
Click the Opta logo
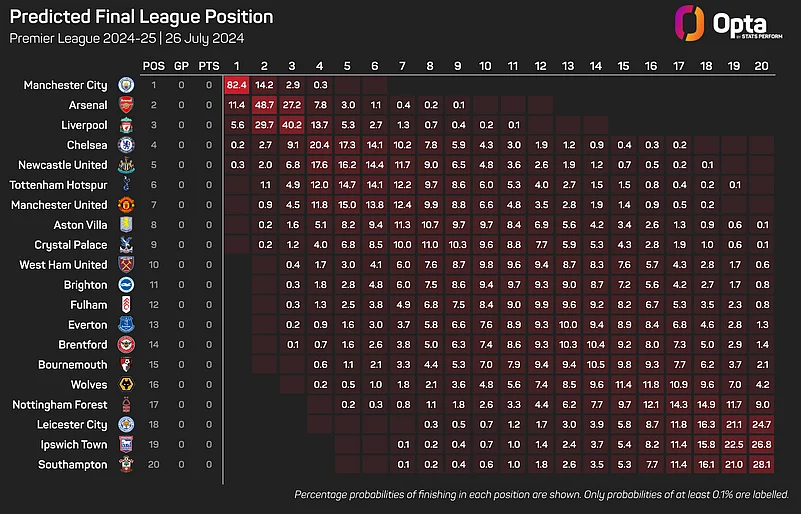(711, 22)
